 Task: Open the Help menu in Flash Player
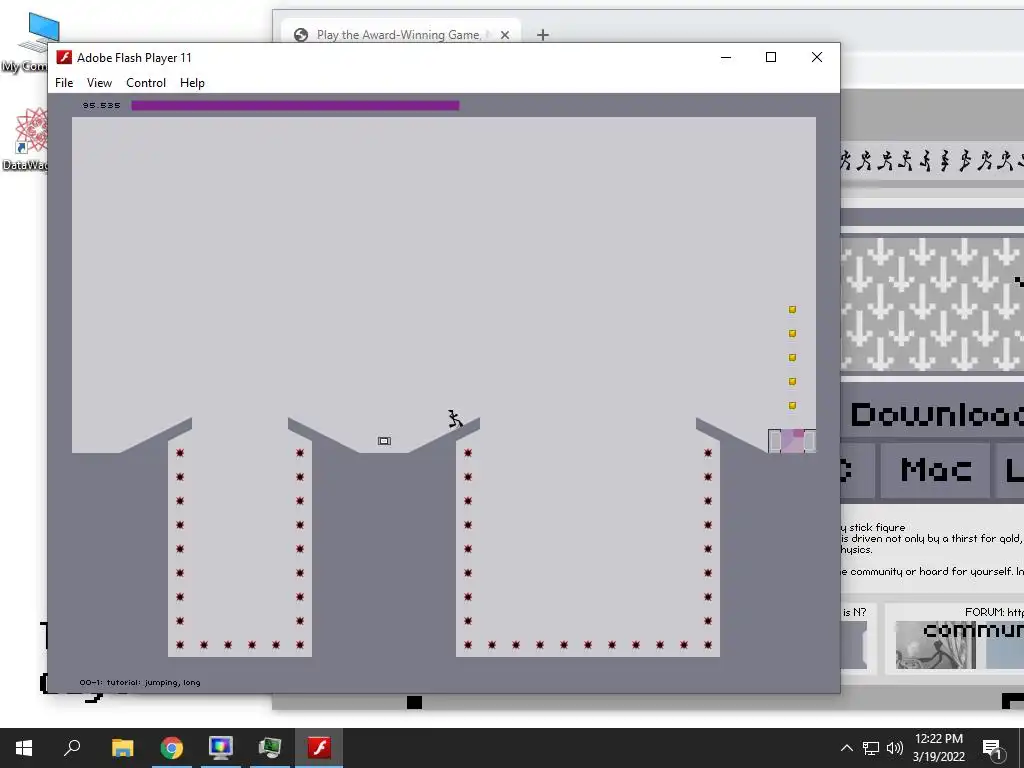tap(192, 83)
